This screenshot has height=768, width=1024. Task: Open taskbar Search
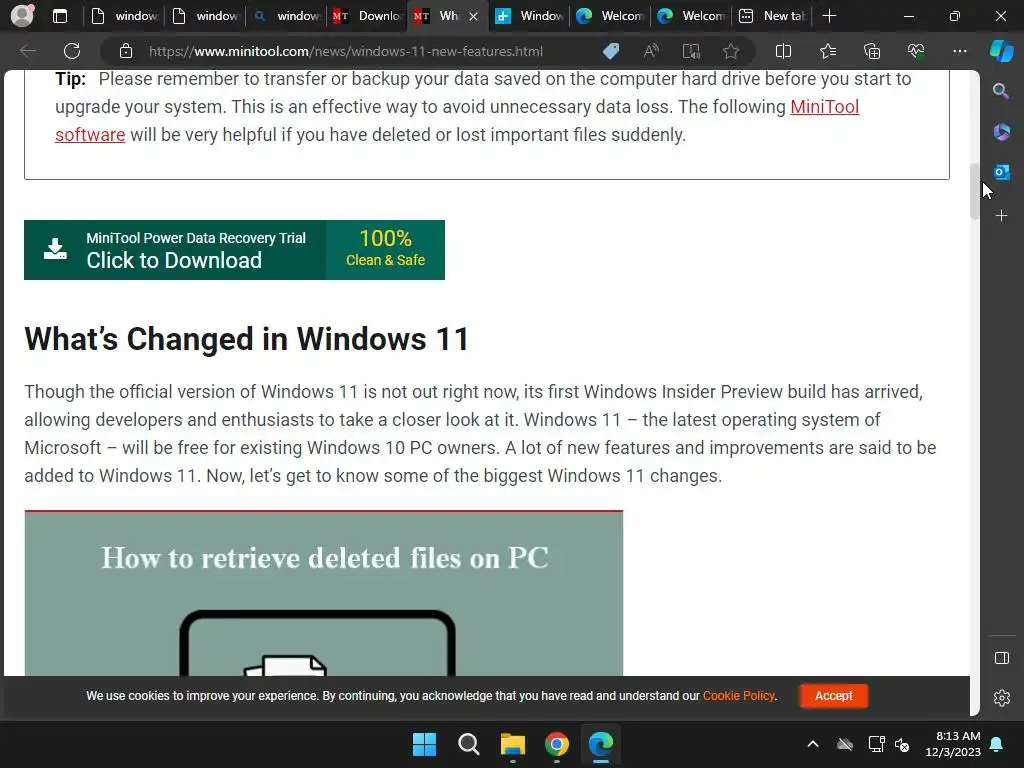(x=468, y=744)
